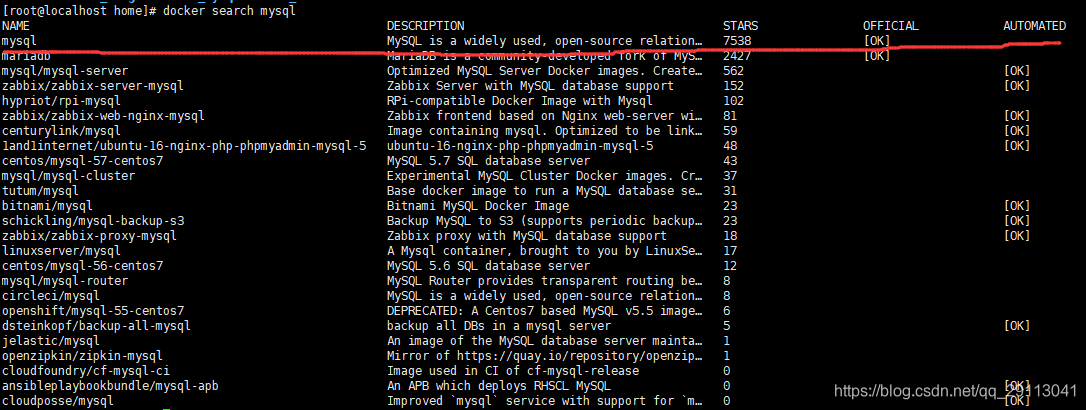The image size is (1086, 410).
Task: Select the AUTOMATED column header
Action: (1034, 26)
